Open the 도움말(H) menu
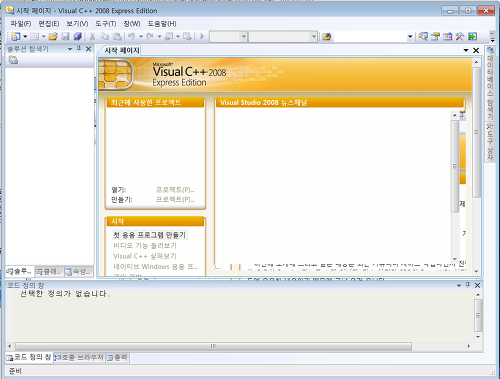Image resolution: width=500 pixels, height=379 pixels. [x=162, y=24]
